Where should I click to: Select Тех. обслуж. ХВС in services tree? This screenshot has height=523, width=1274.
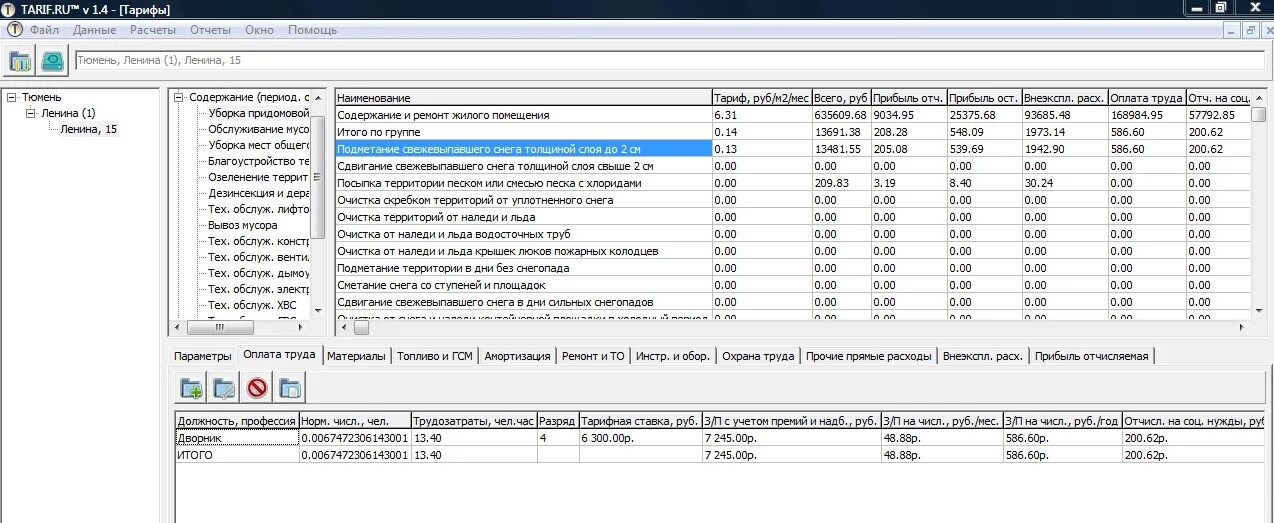click(252, 304)
